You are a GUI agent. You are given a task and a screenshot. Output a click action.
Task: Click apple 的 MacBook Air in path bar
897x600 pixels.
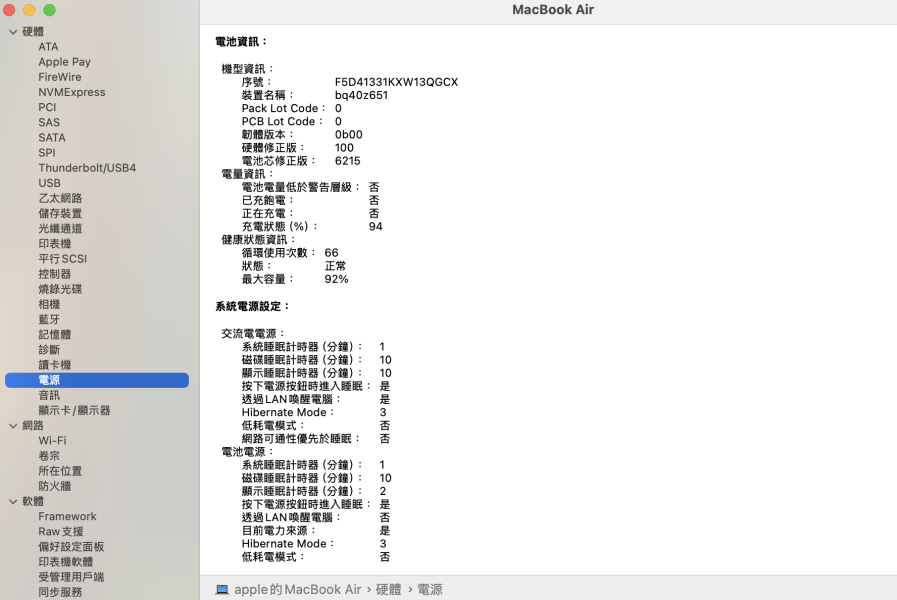click(297, 590)
